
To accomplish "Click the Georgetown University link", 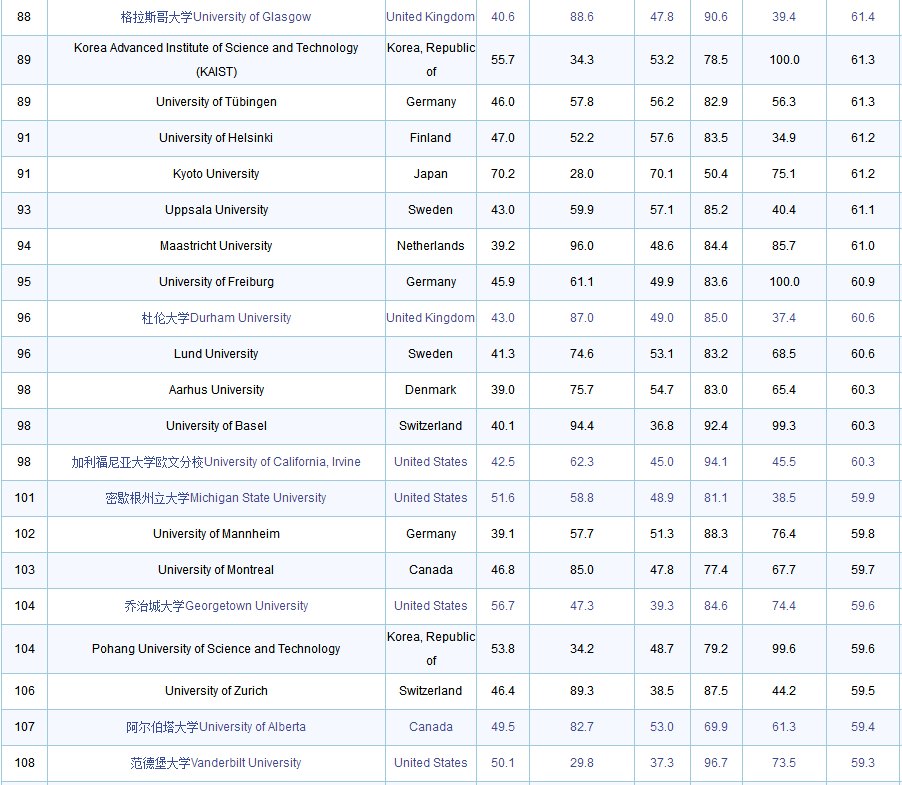I will (x=216, y=606).
